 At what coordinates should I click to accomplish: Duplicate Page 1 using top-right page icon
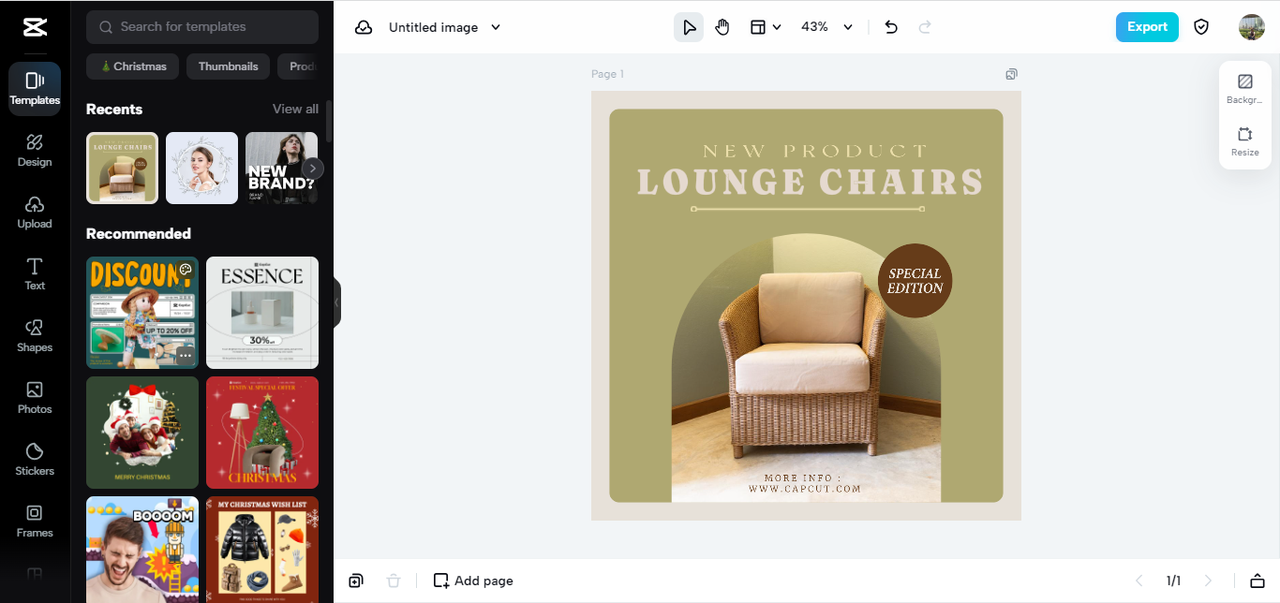[1011, 74]
